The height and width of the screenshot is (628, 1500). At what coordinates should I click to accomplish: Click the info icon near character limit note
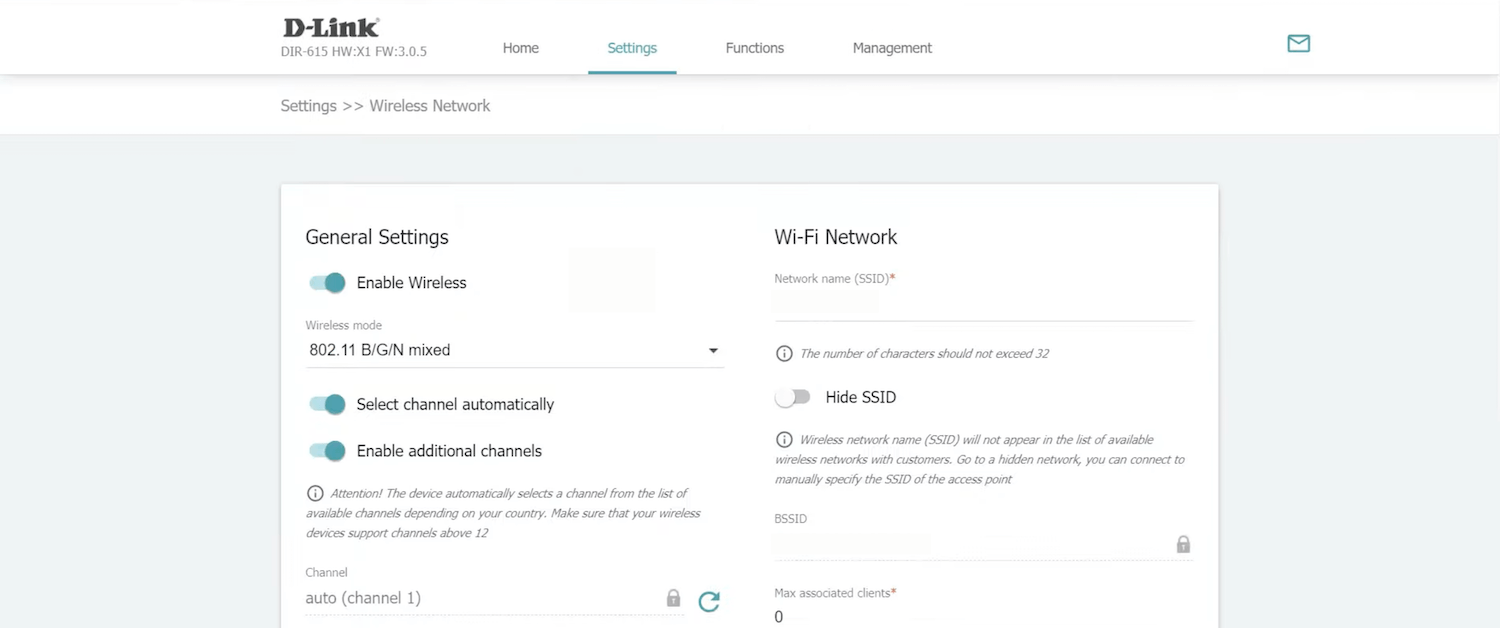[784, 353]
